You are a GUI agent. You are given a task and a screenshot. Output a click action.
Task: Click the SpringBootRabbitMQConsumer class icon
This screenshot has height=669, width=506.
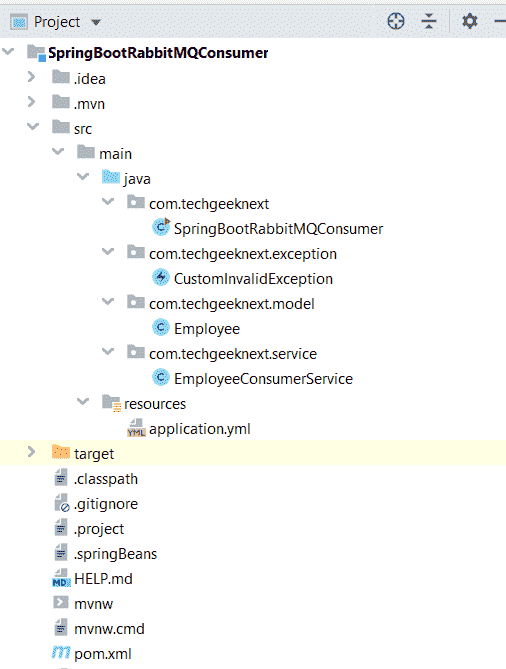tap(161, 227)
